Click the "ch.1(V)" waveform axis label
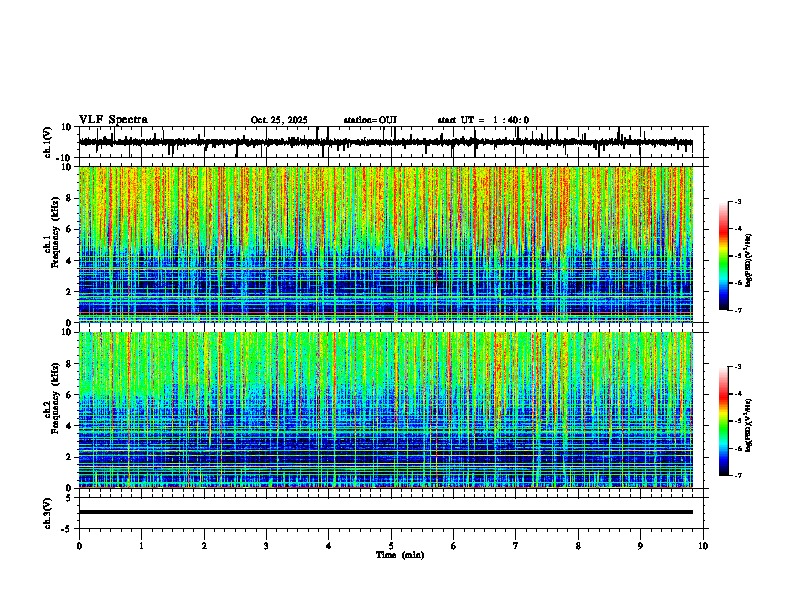The width and height of the screenshot is (792, 612). (x=48, y=142)
